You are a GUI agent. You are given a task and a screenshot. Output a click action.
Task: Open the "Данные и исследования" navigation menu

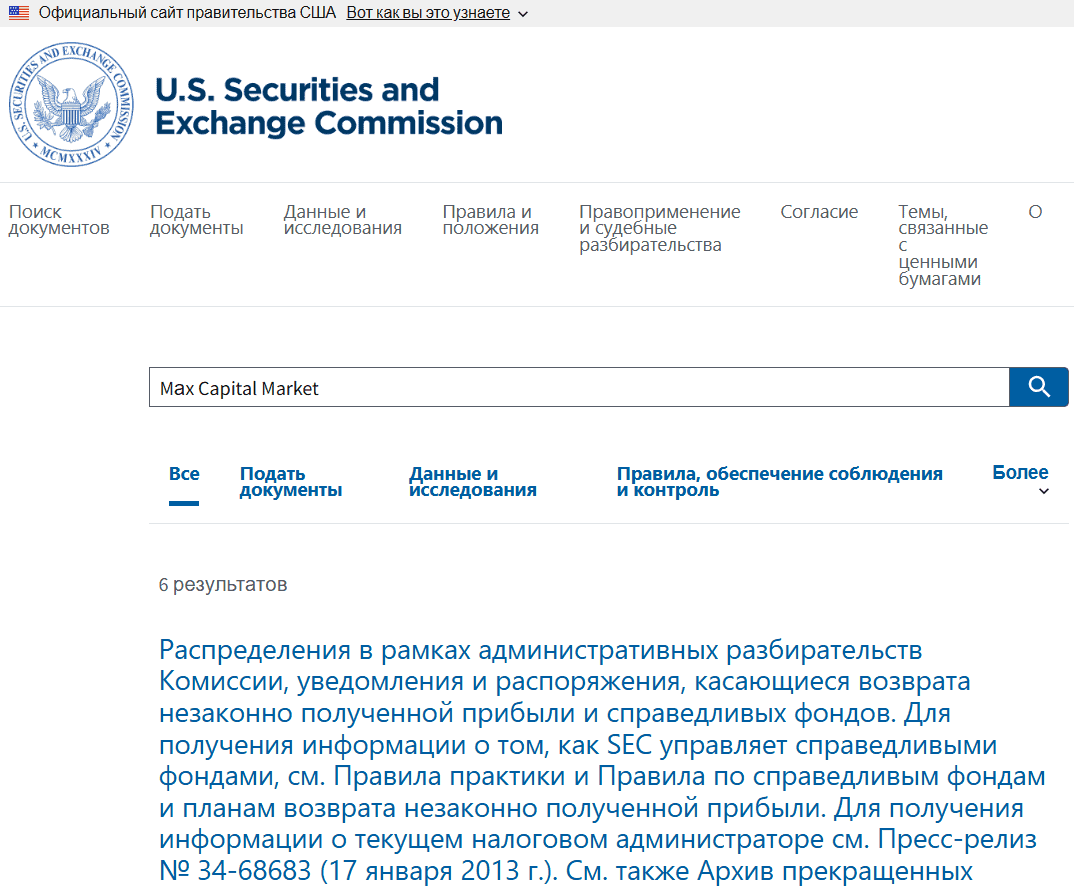click(x=342, y=220)
